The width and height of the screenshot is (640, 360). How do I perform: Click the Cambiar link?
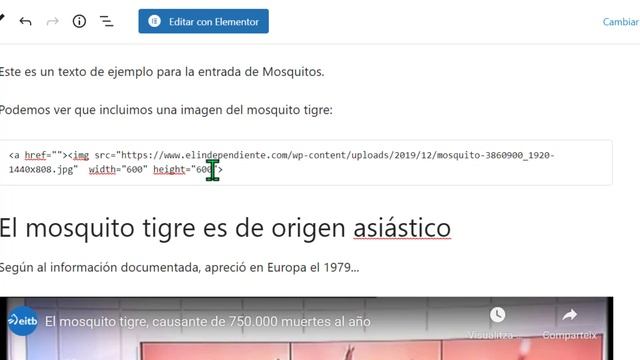click(621, 22)
